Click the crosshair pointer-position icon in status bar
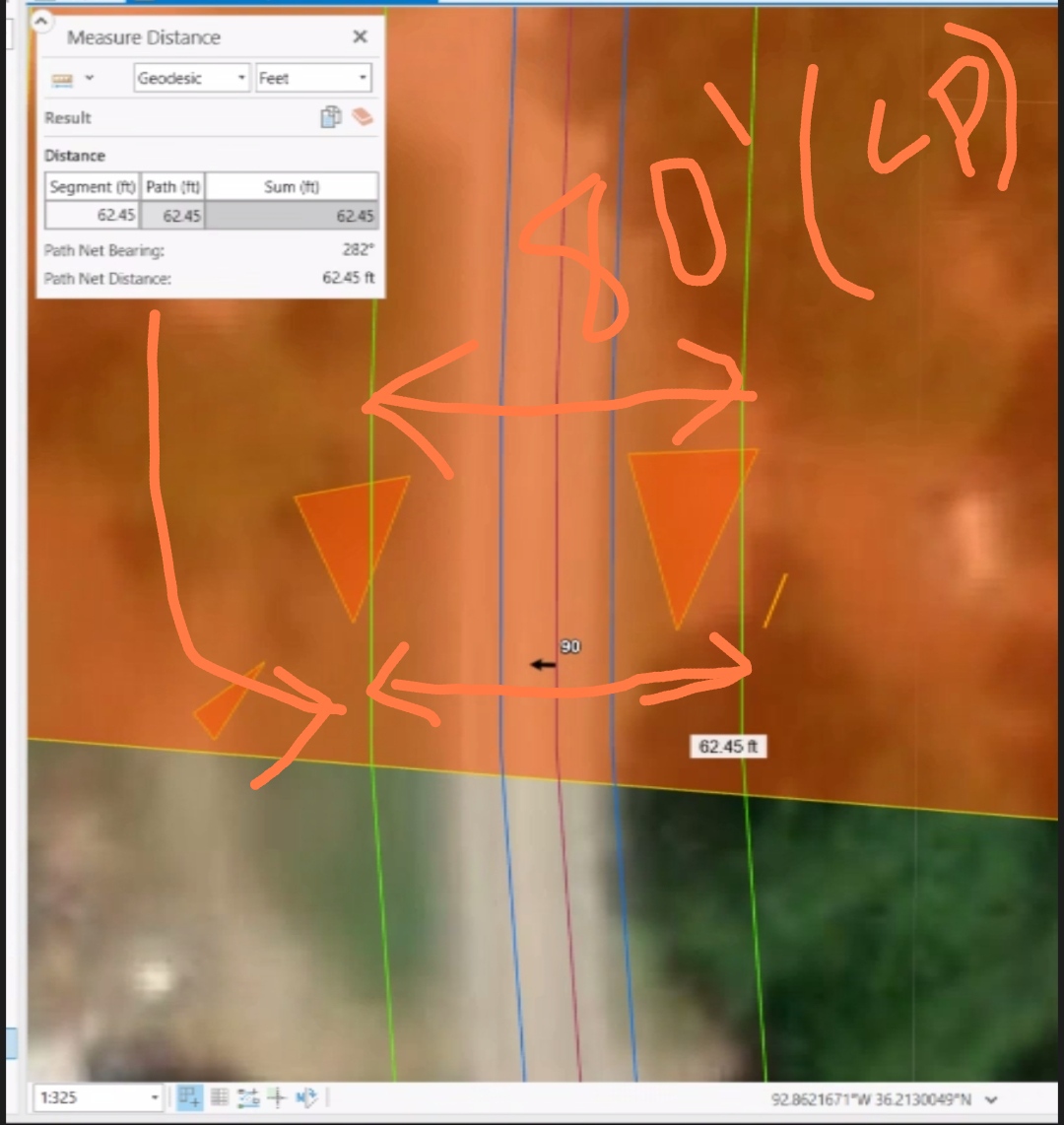Screen dimensions: 1064x1125 277,1097
